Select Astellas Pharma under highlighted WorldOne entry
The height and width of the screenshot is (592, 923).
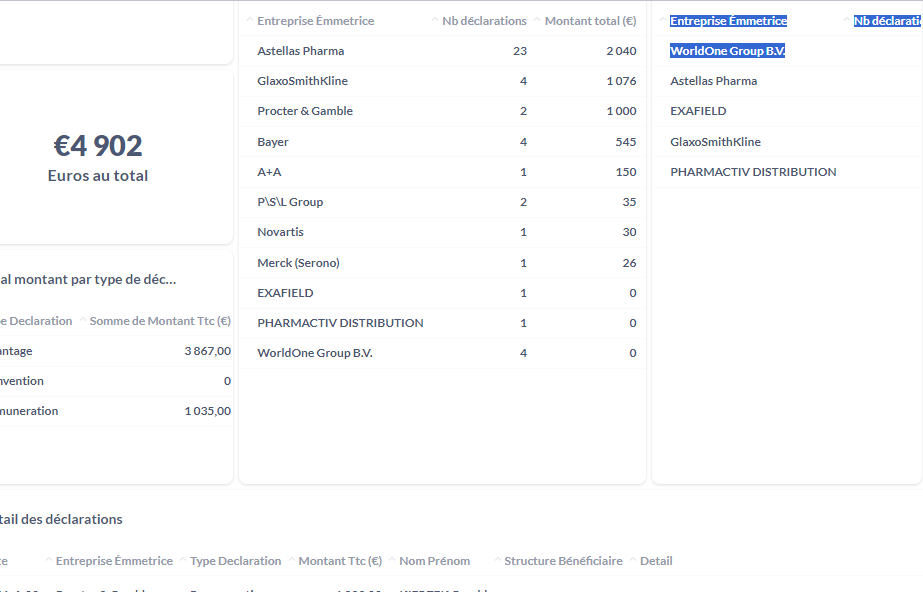tap(713, 81)
